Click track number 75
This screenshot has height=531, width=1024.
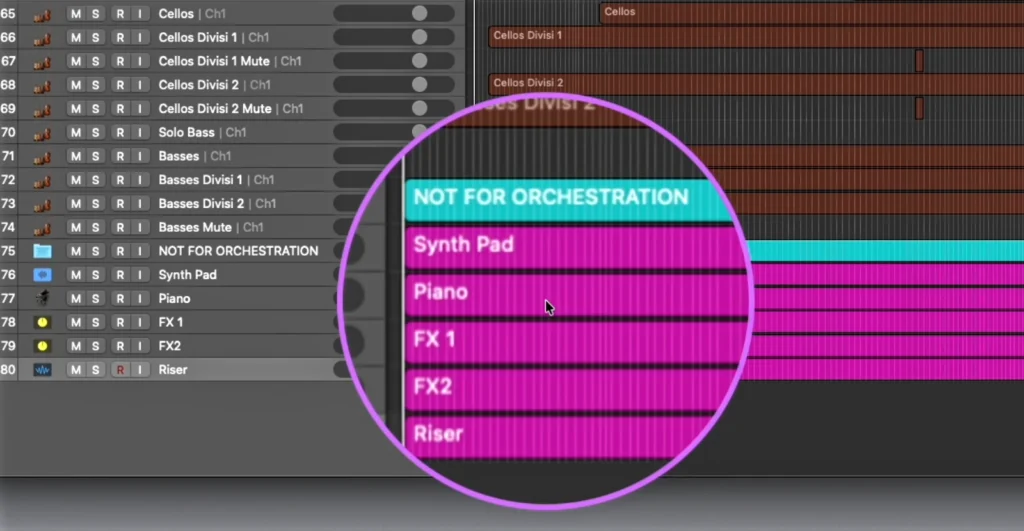(x=8, y=251)
